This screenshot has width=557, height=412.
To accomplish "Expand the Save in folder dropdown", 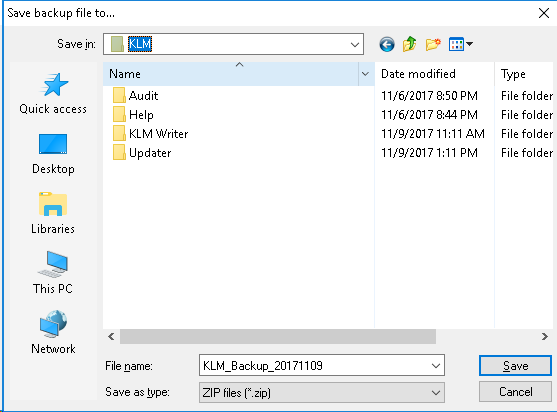I will tap(355, 45).
